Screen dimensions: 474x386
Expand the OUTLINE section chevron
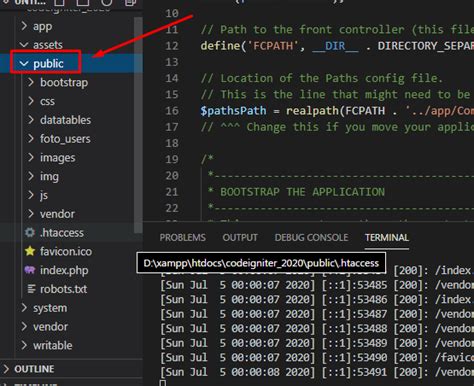tap(6, 369)
